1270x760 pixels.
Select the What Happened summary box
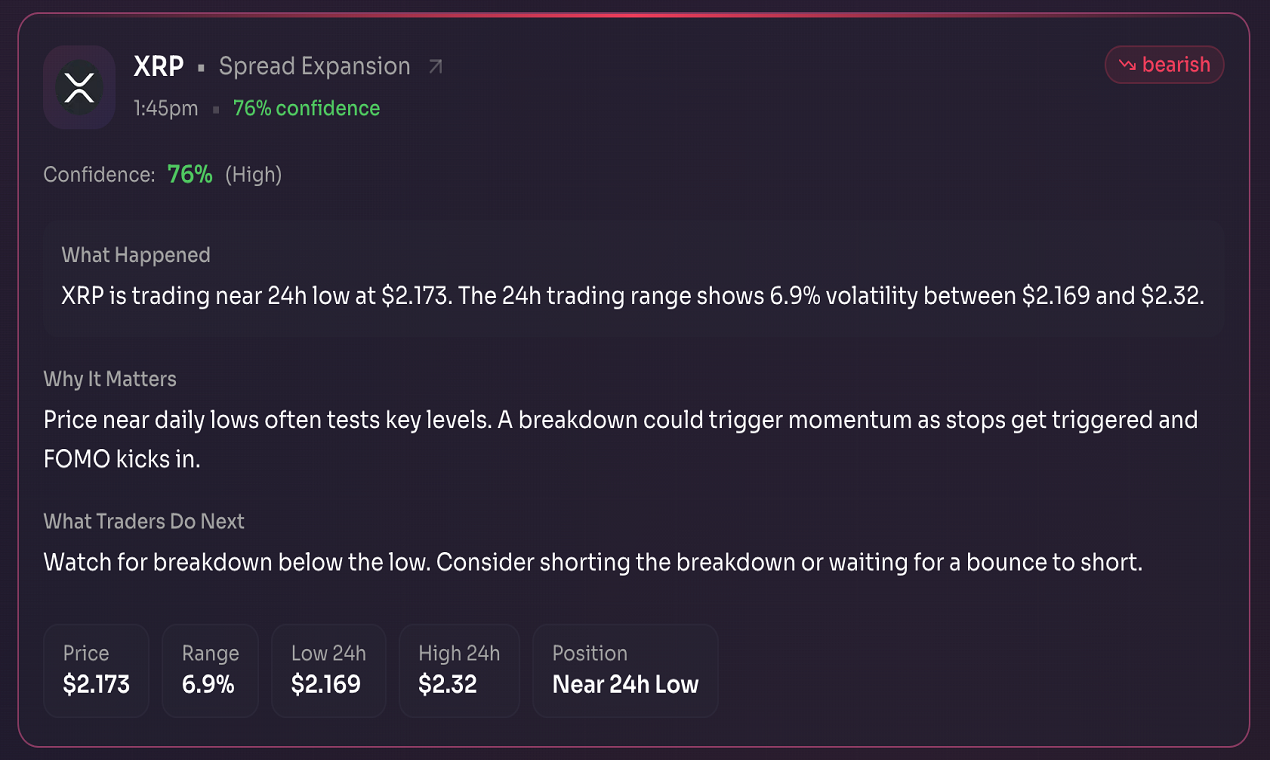click(x=632, y=277)
